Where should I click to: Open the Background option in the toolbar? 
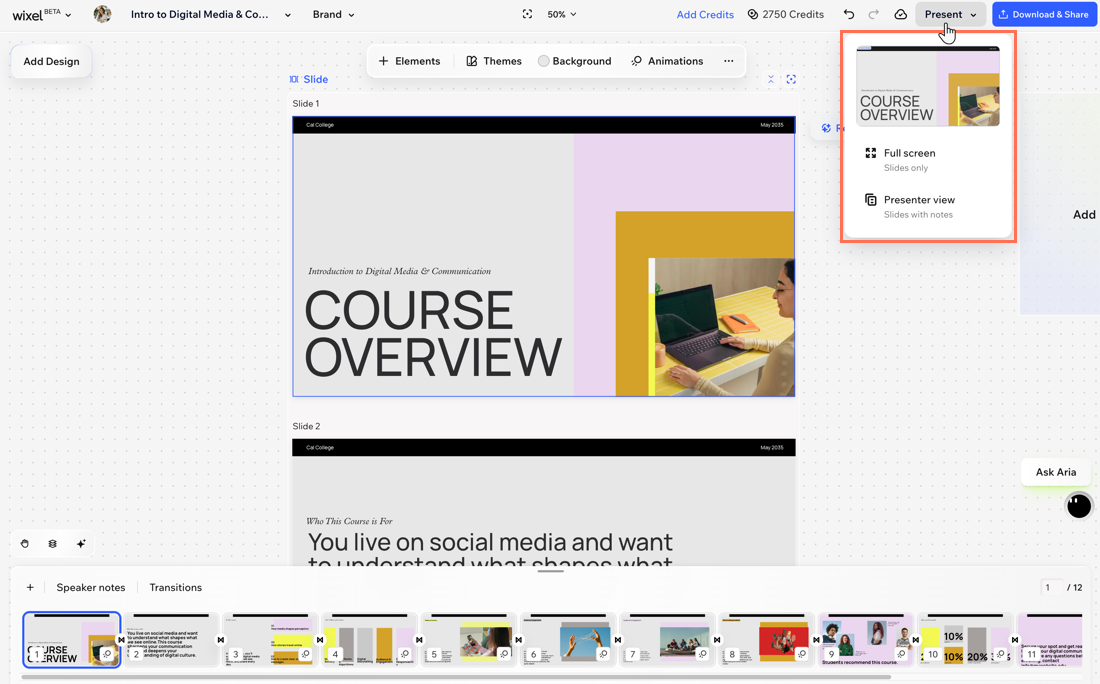[x=575, y=61]
